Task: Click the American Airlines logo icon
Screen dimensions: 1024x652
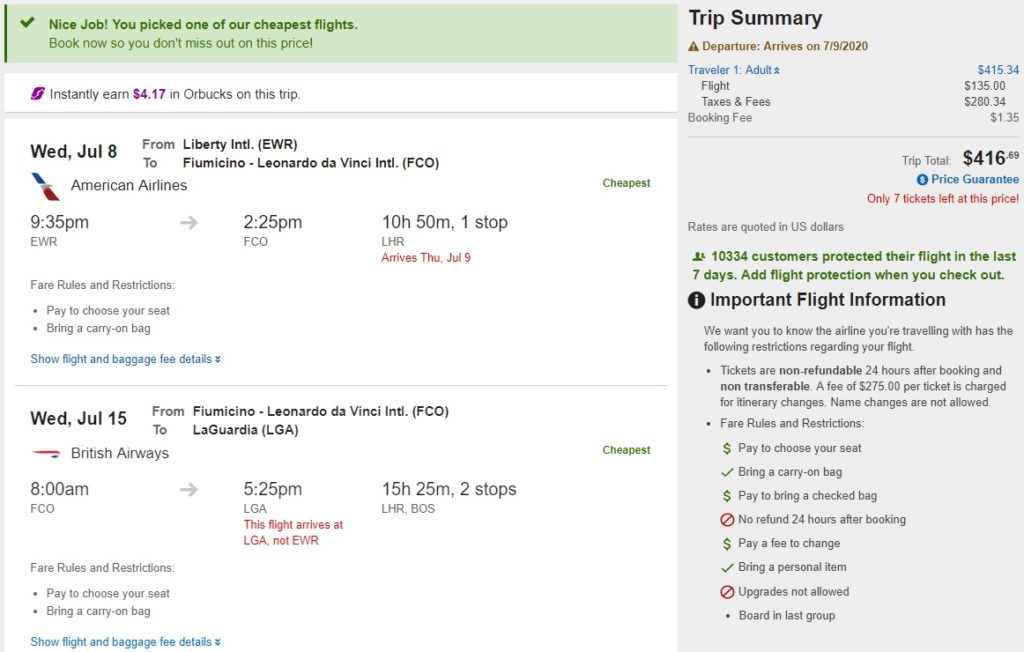Action: pyautogui.click(x=45, y=186)
